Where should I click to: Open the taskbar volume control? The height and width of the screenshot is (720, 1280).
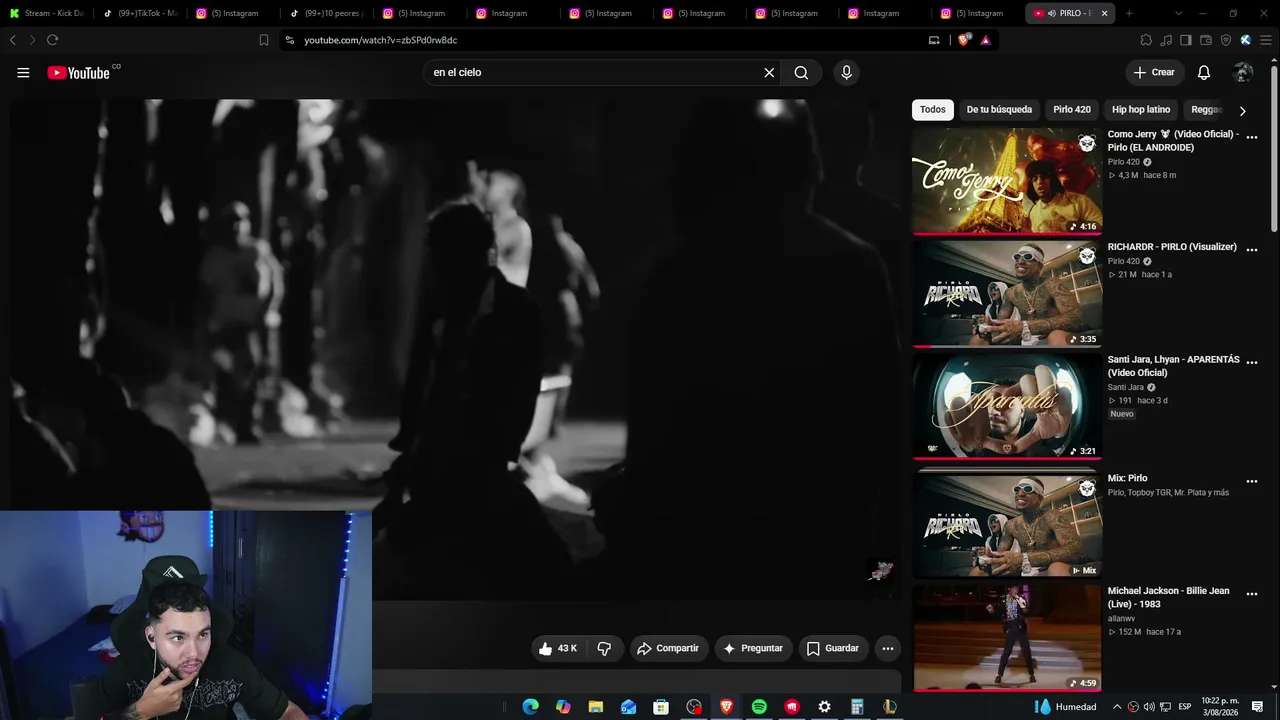(x=1149, y=707)
